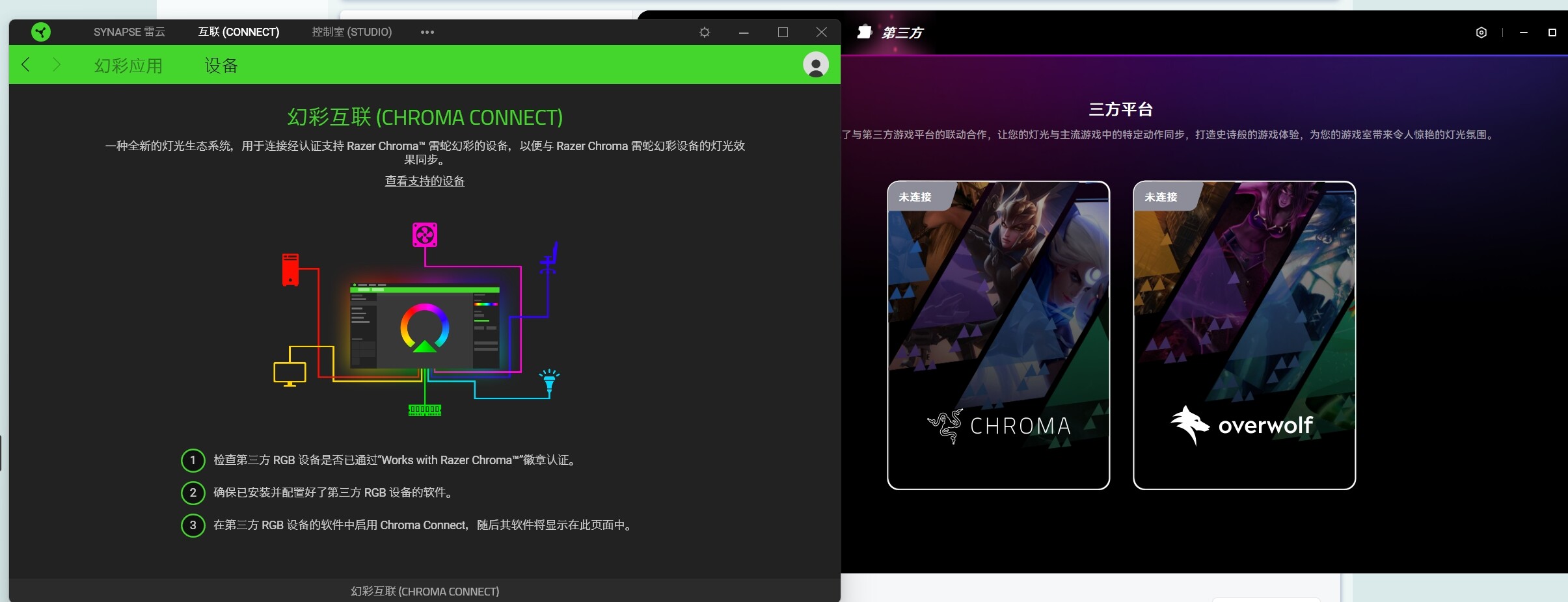Click the Razer snake CHROMA logo
The width and height of the screenshot is (1568, 602).
pos(999,426)
